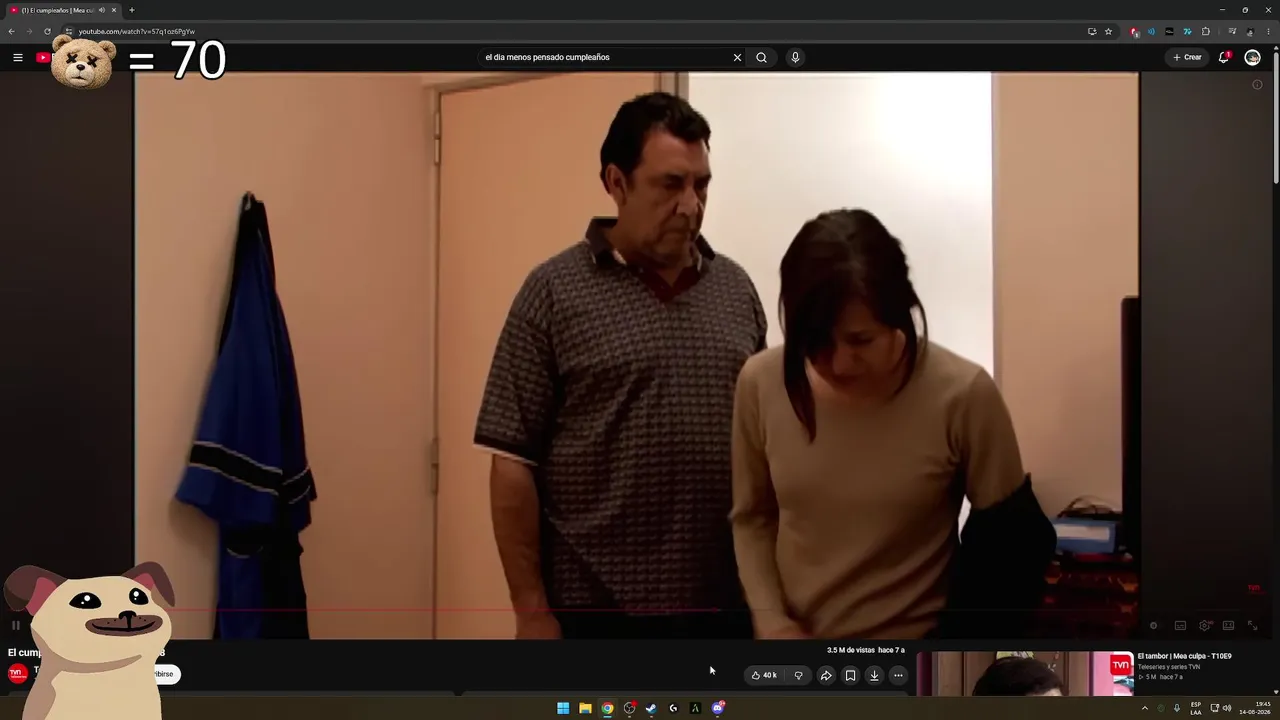Switch to Google Chrome on the taskbar

(607, 708)
